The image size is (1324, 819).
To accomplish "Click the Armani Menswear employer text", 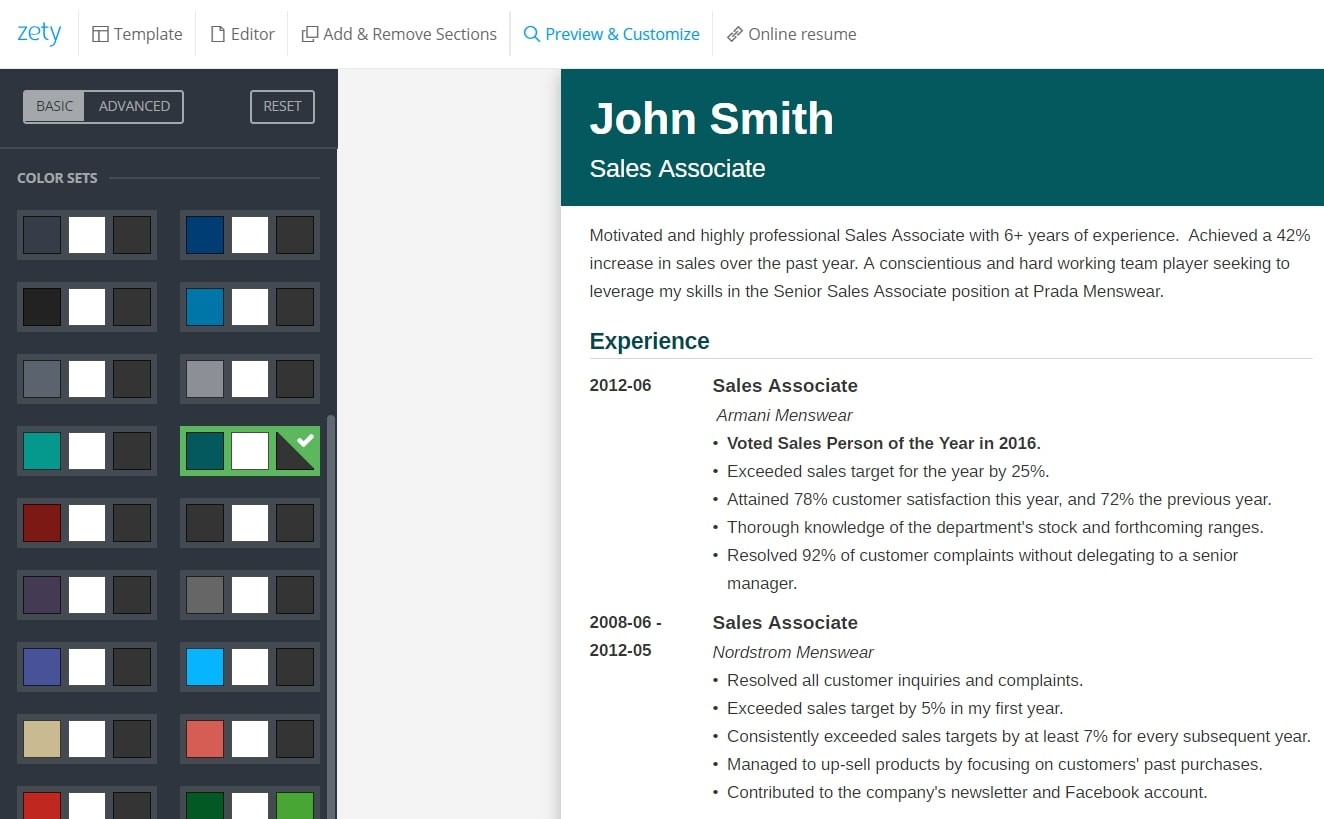I will 784,415.
